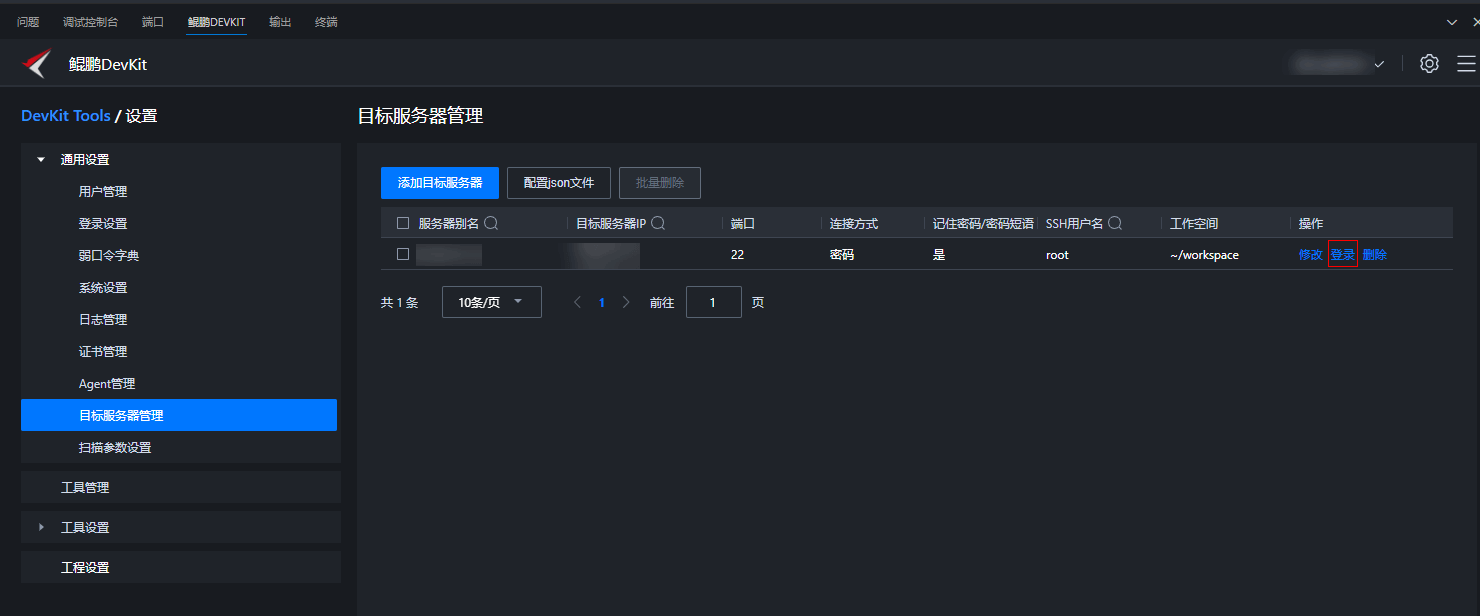Image resolution: width=1480 pixels, height=616 pixels.
Task: Click the 删除 link for the server
Action: point(1375,254)
